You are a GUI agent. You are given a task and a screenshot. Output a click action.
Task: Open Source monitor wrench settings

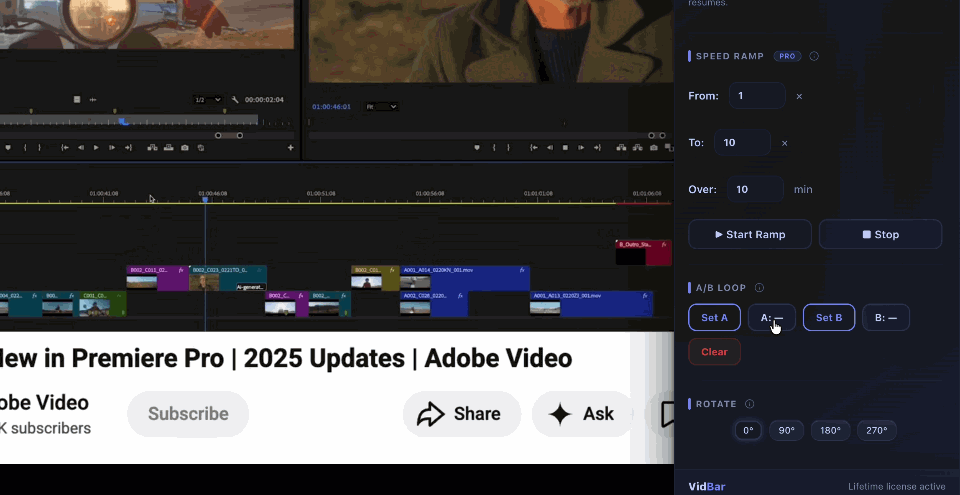[x=235, y=100]
